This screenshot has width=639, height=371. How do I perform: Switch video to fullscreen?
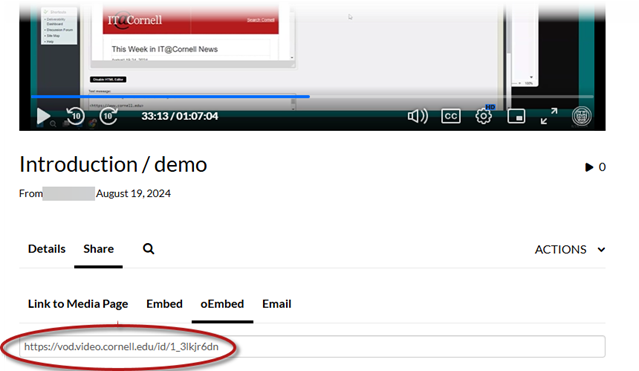(x=549, y=116)
